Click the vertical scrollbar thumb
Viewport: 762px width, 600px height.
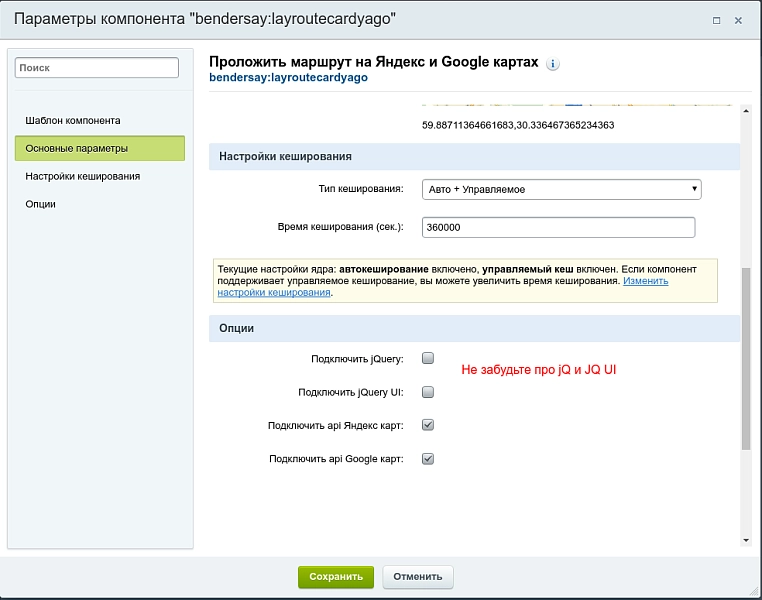point(746,359)
